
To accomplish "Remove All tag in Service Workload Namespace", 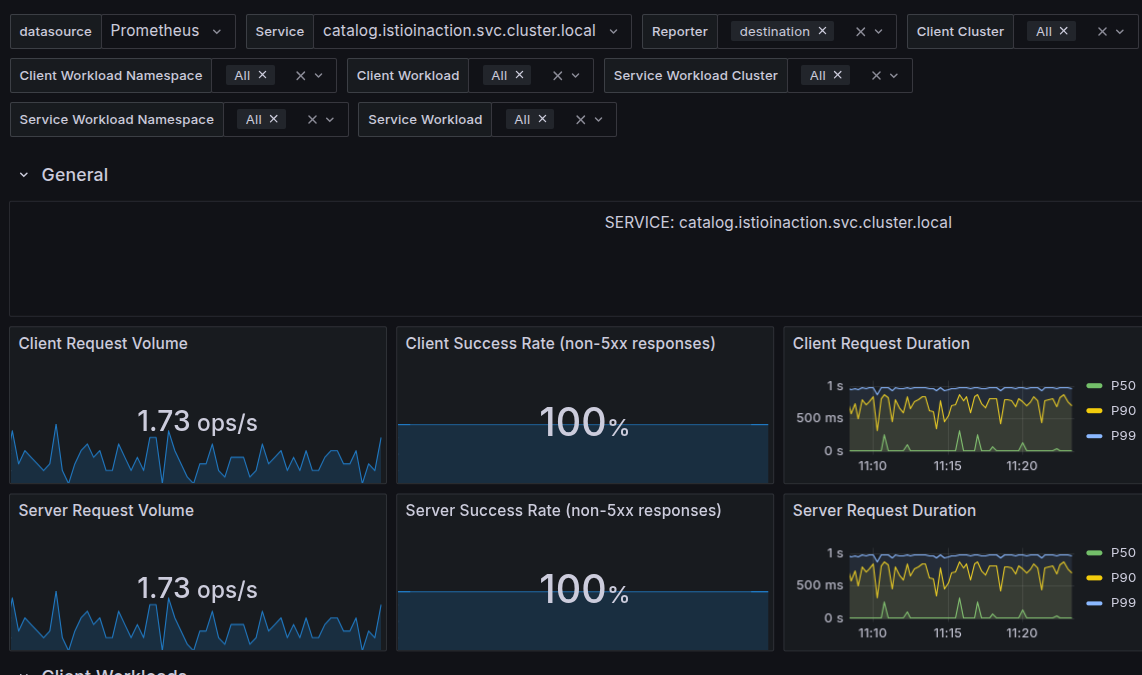I will pos(274,119).
